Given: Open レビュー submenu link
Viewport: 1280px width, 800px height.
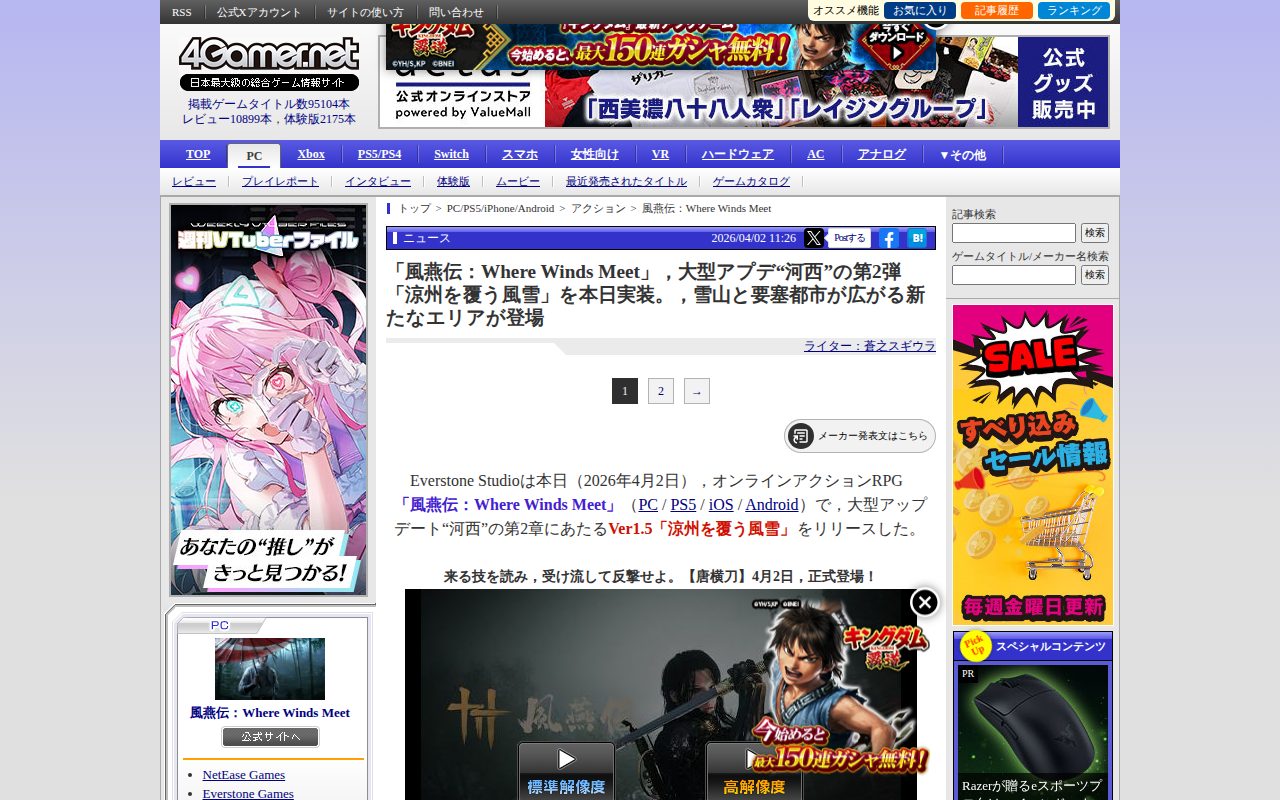Looking at the screenshot, I should click(194, 181).
